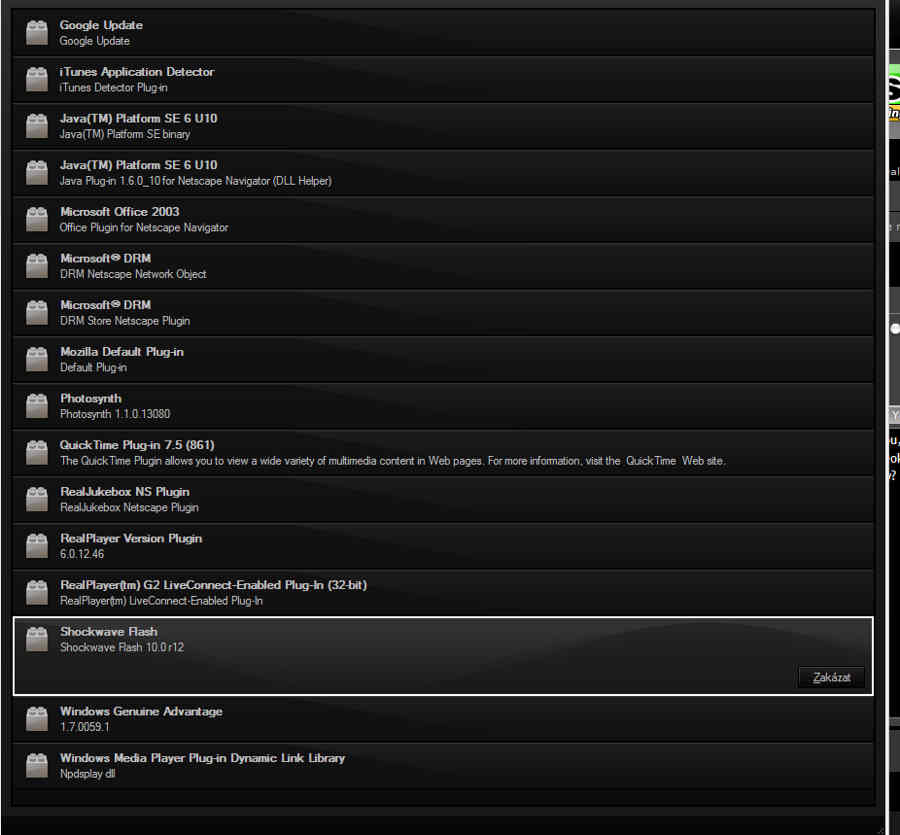Select the Windows Media Player Plug-in Dynamic Link Library title
The image size is (900, 835).
pos(203,758)
